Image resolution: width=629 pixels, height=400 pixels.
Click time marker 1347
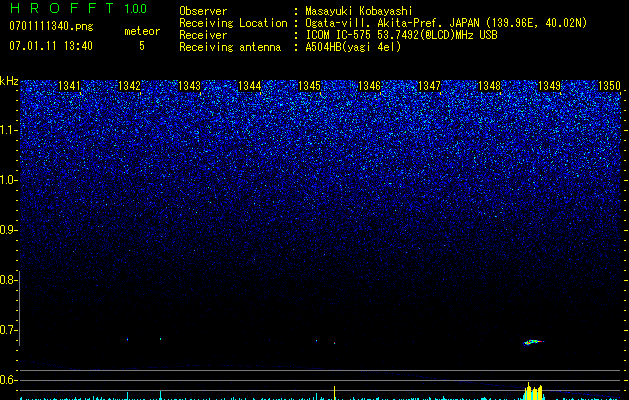pos(430,86)
